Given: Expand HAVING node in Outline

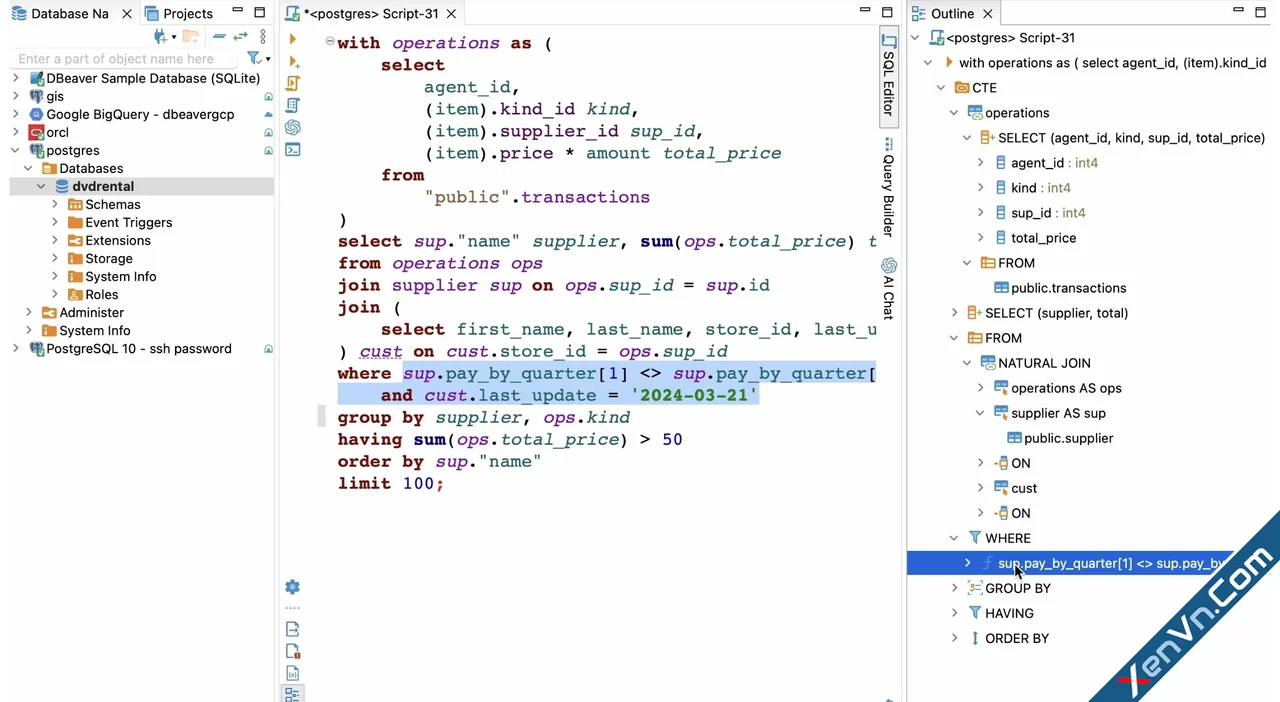Looking at the screenshot, I should (x=954, y=612).
